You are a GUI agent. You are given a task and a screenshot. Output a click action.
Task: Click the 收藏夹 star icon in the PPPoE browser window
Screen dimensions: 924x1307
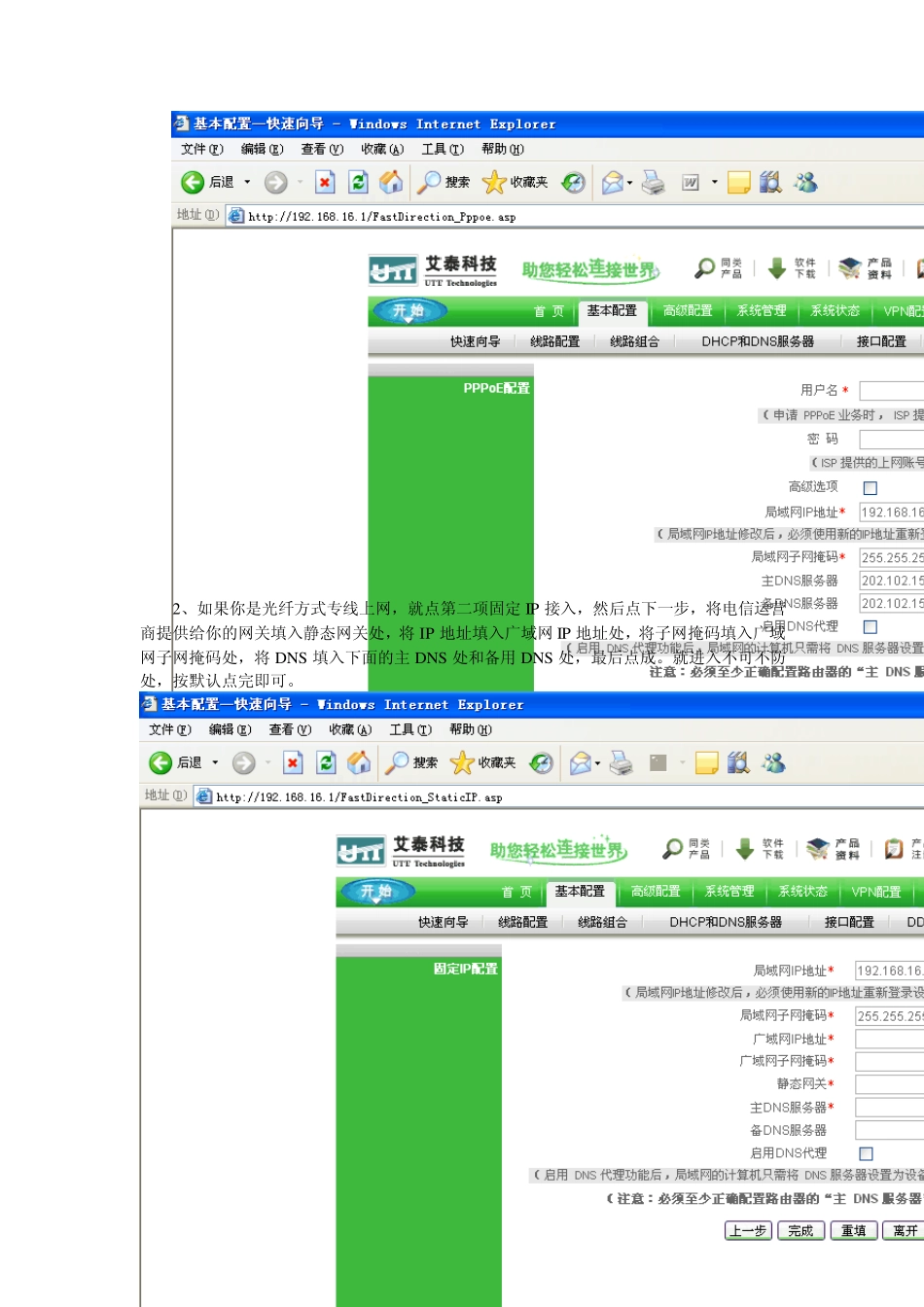[494, 182]
